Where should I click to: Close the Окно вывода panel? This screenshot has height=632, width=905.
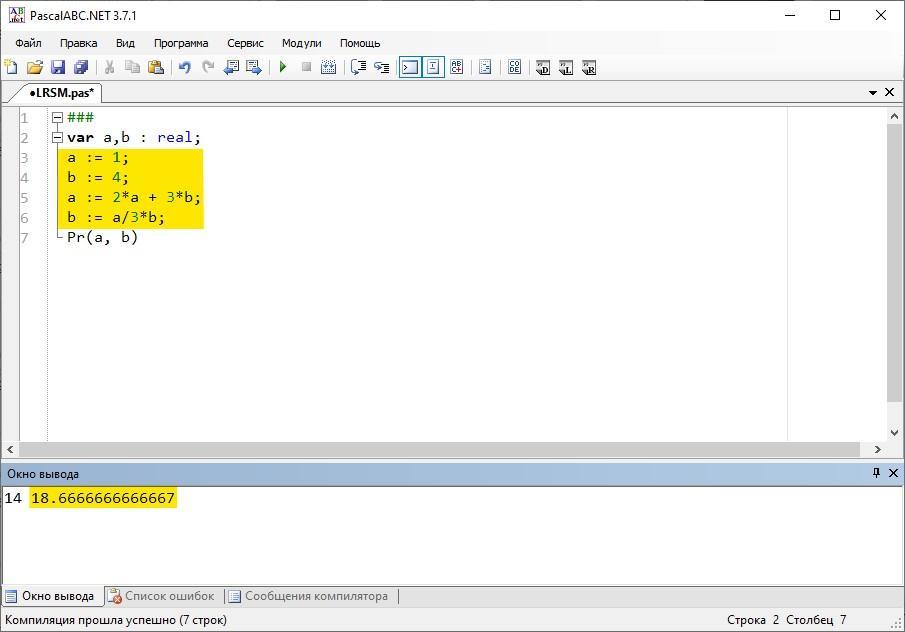(893, 473)
